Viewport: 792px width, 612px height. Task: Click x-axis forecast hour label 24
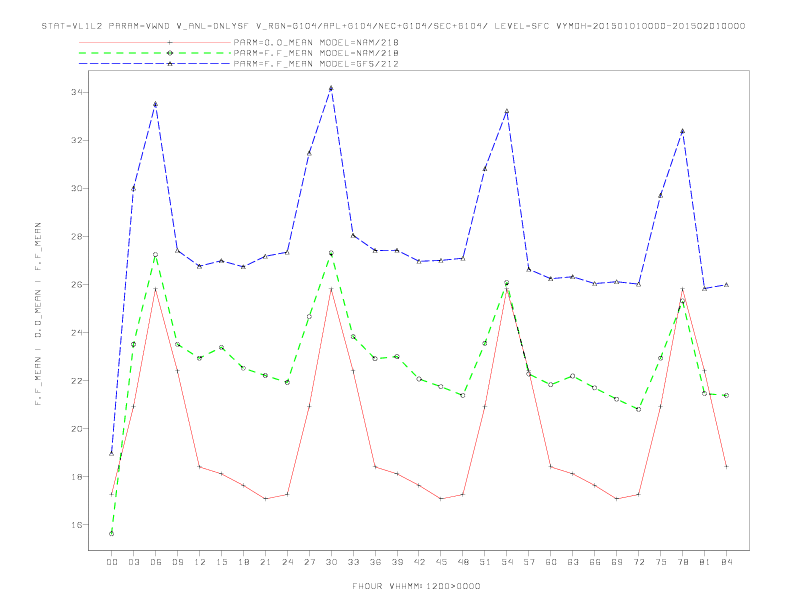tap(287, 562)
